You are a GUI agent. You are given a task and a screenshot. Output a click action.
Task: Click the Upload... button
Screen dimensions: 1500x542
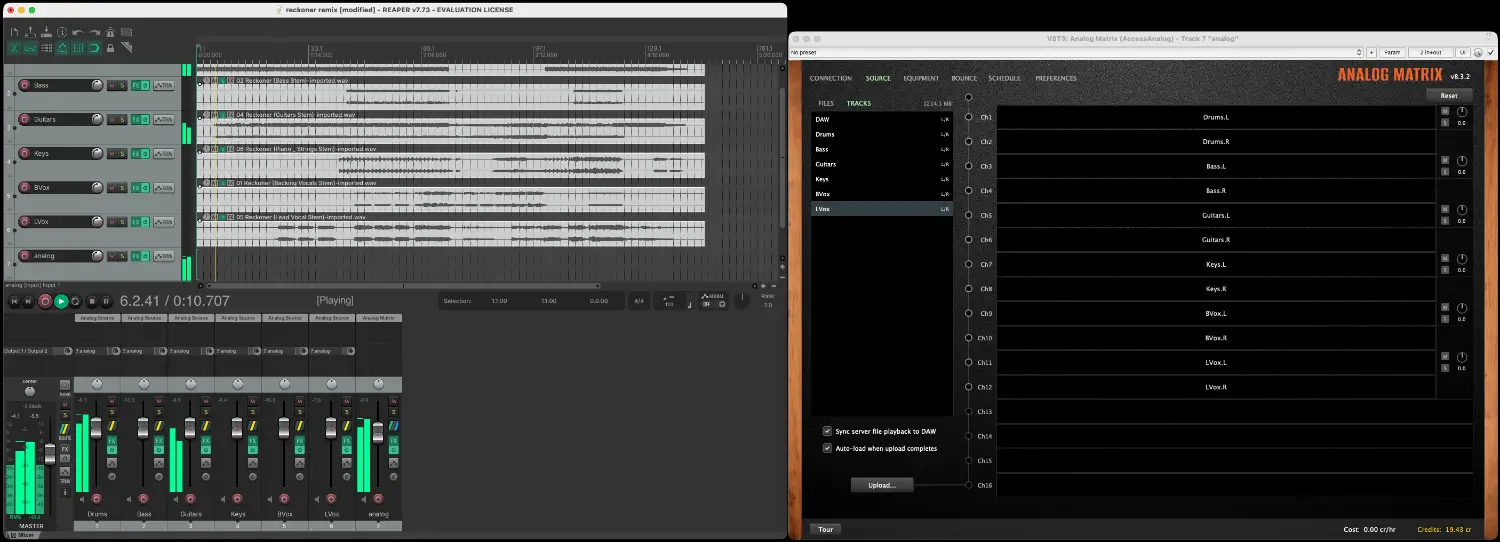tap(882, 485)
